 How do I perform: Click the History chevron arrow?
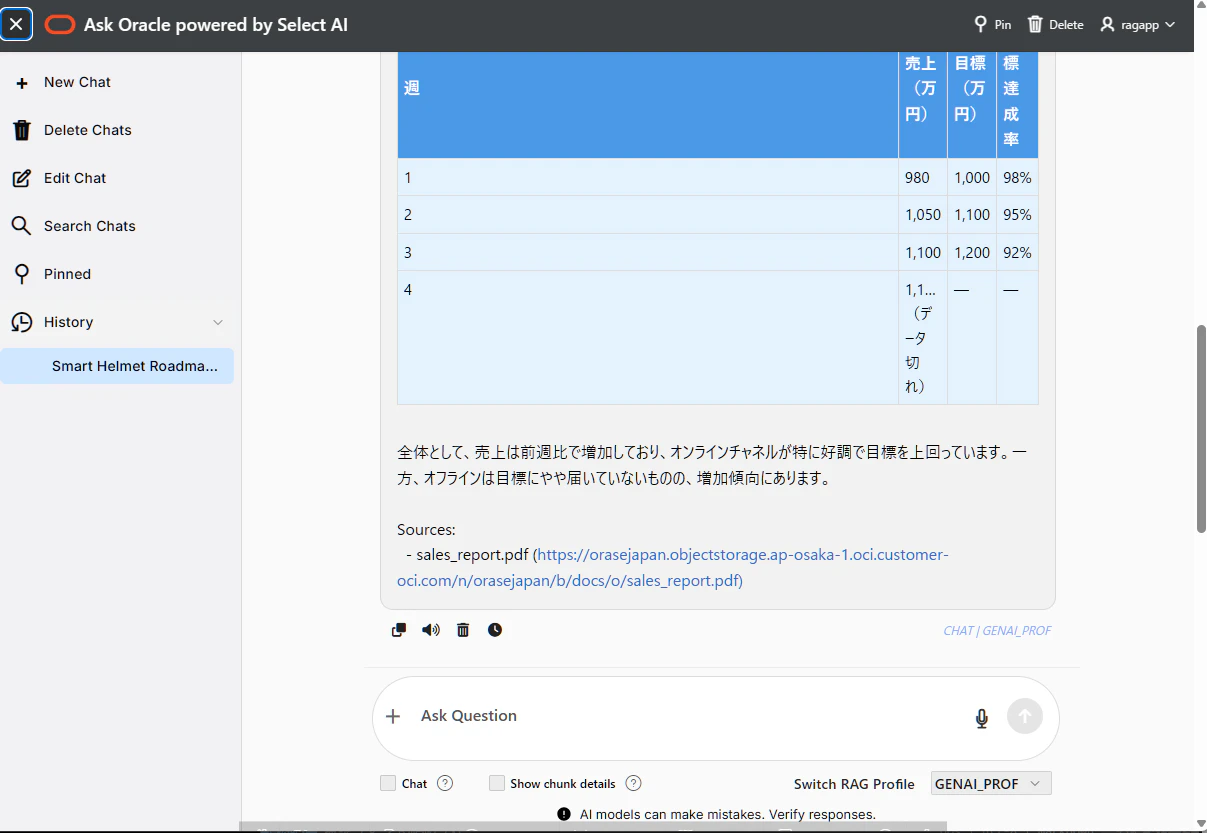pos(218,322)
